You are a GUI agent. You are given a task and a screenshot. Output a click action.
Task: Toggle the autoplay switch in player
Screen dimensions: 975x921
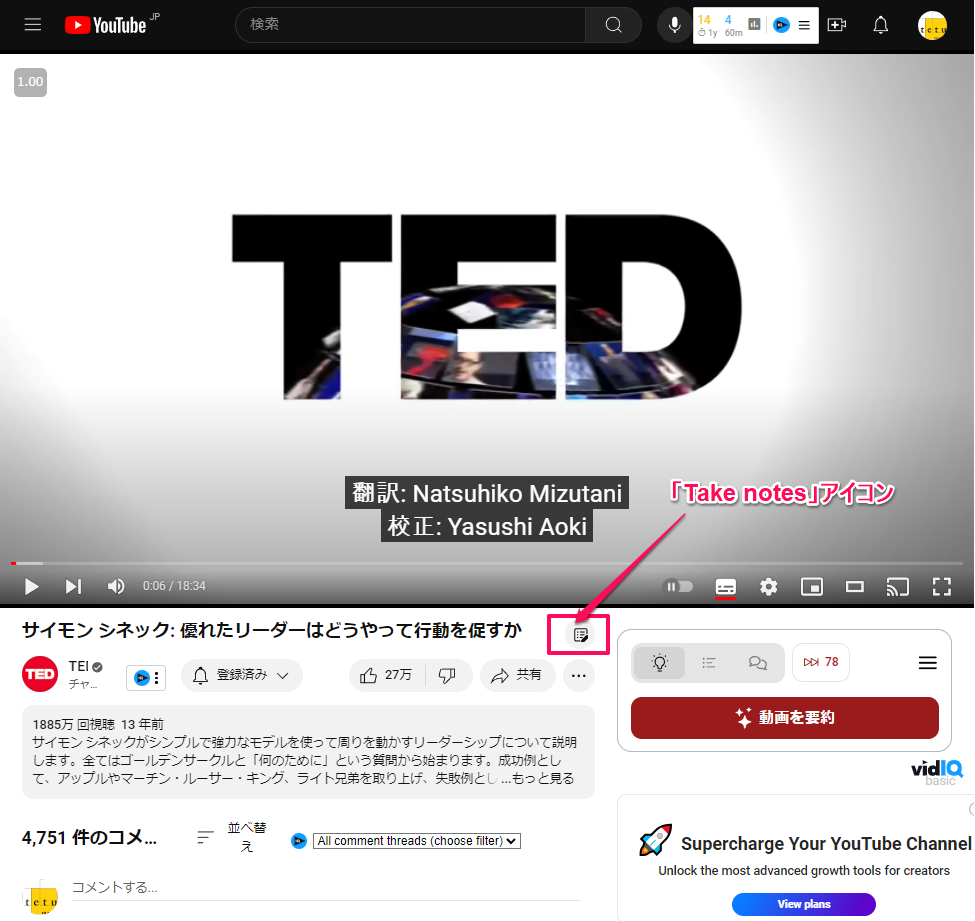678,586
